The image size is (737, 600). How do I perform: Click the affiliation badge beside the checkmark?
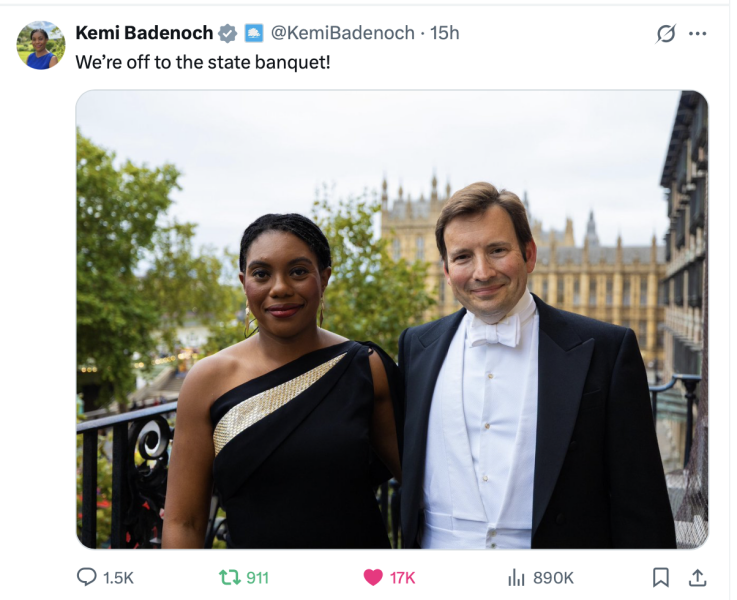click(x=254, y=33)
